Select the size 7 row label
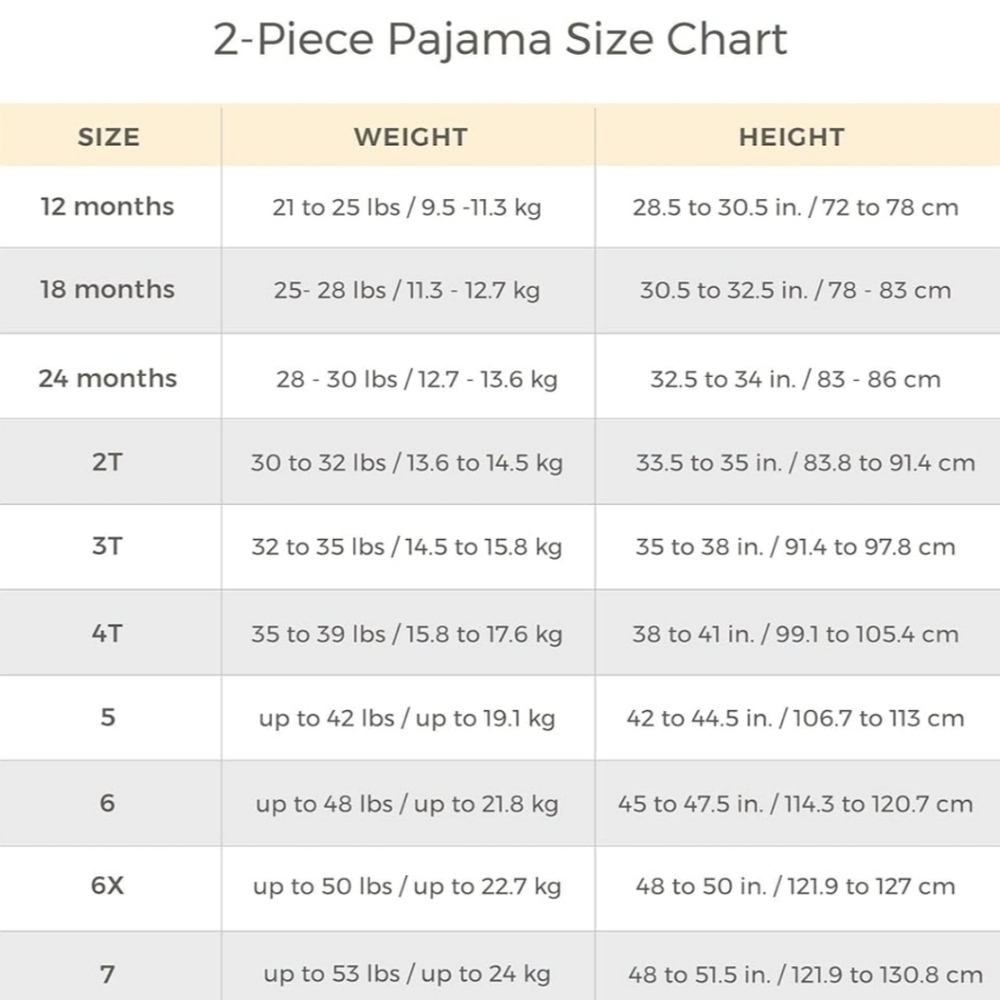 coord(108,974)
